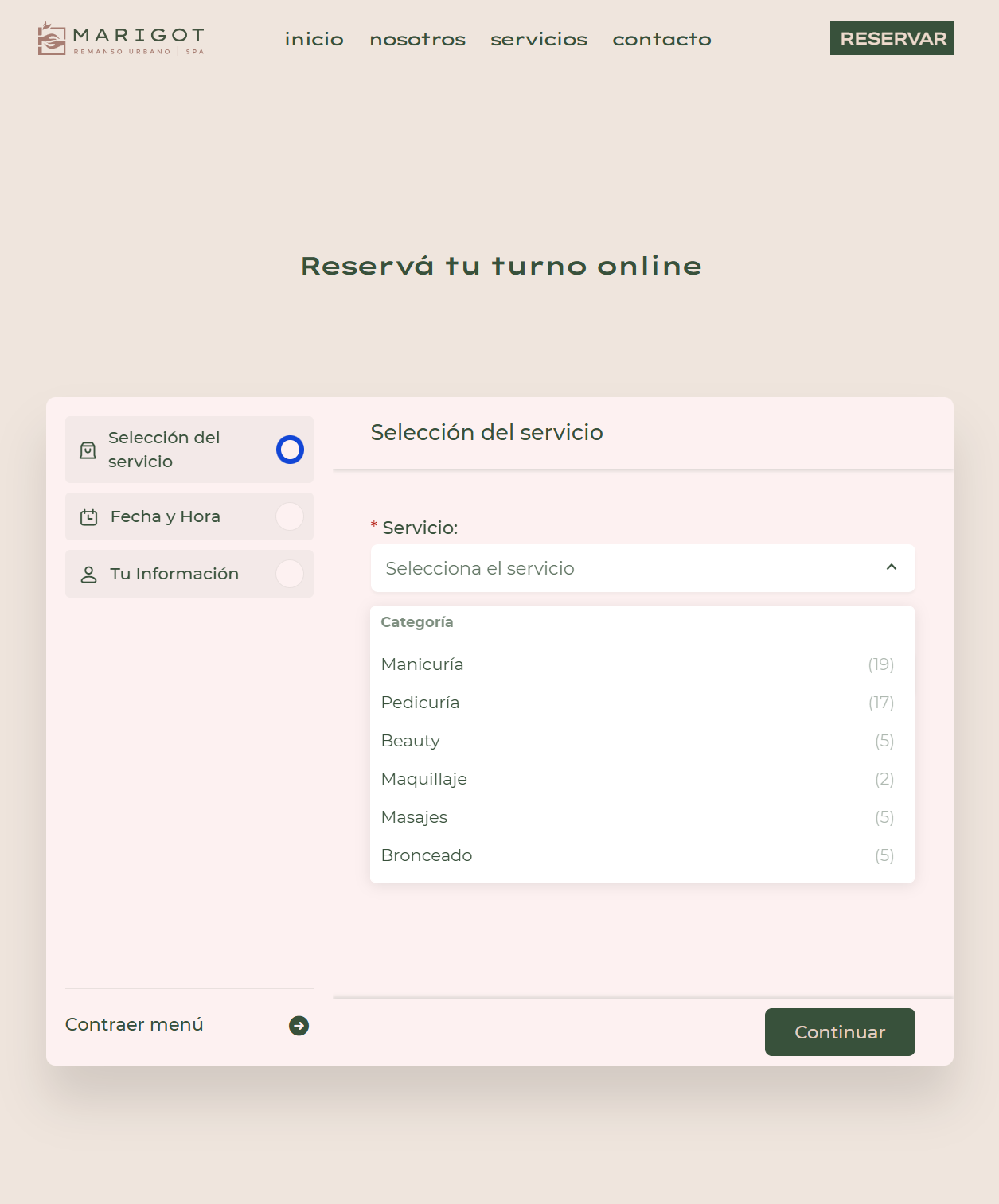Click the Marigot spa logo
999x1204 pixels.
point(121,38)
